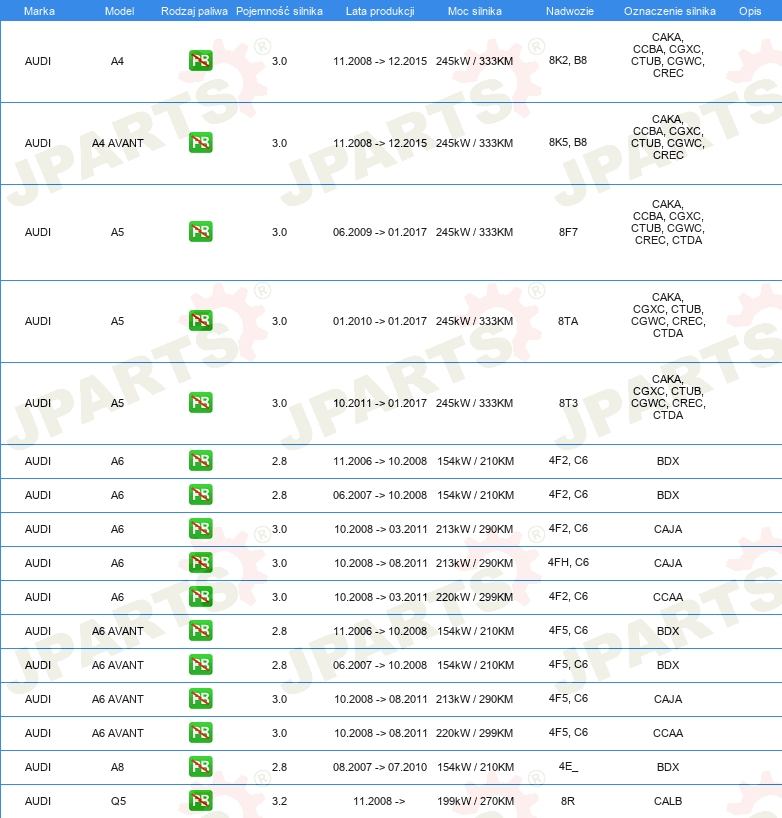The width and height of the screenshot is (782, 818).
Task: Click the Opis column header
Action: tap(750, 11)
